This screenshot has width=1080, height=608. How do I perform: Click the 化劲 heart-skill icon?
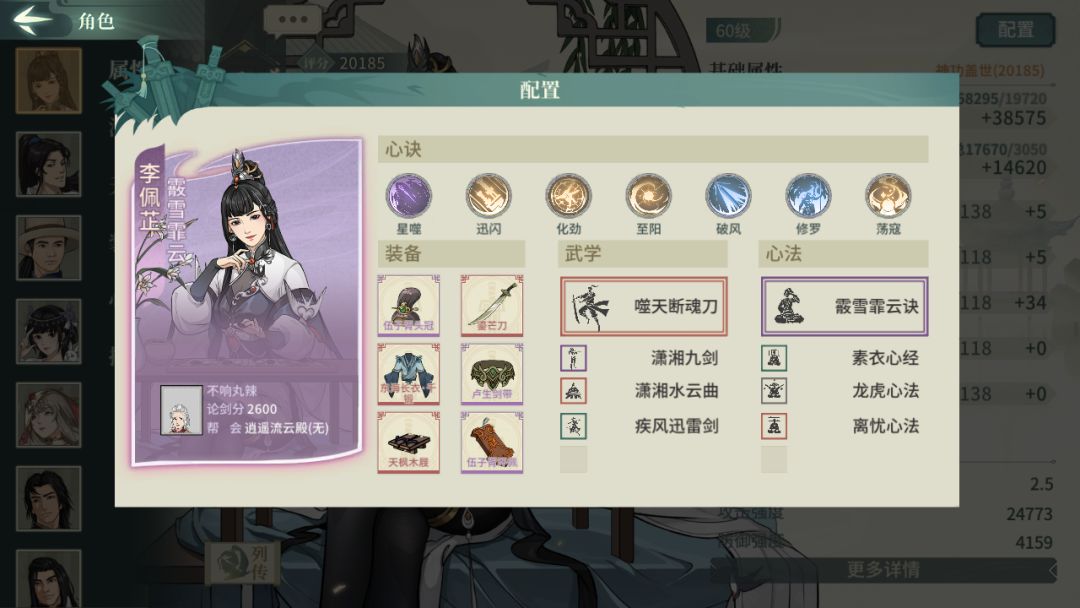[568, 196]
